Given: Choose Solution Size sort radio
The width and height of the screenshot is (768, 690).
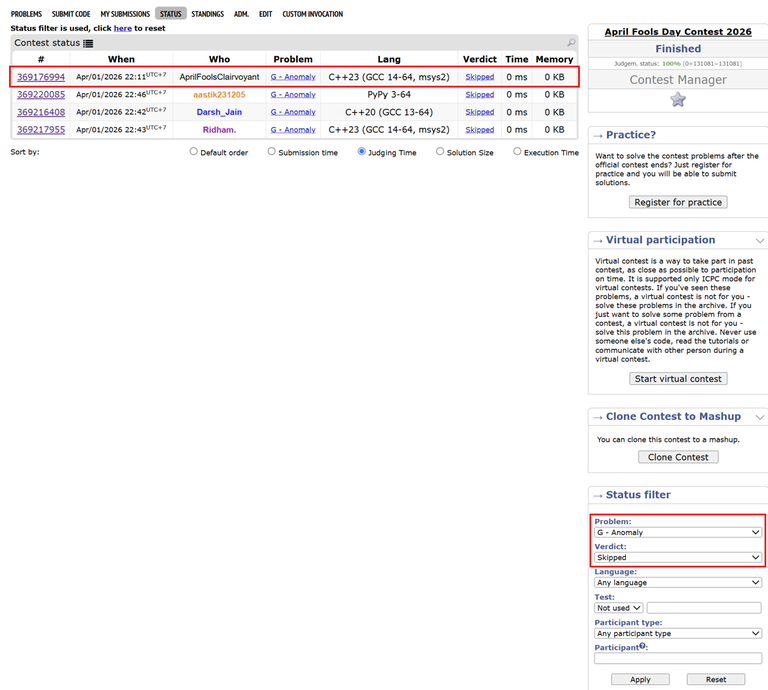Looking at the screenshot, I should click(440, 152).
